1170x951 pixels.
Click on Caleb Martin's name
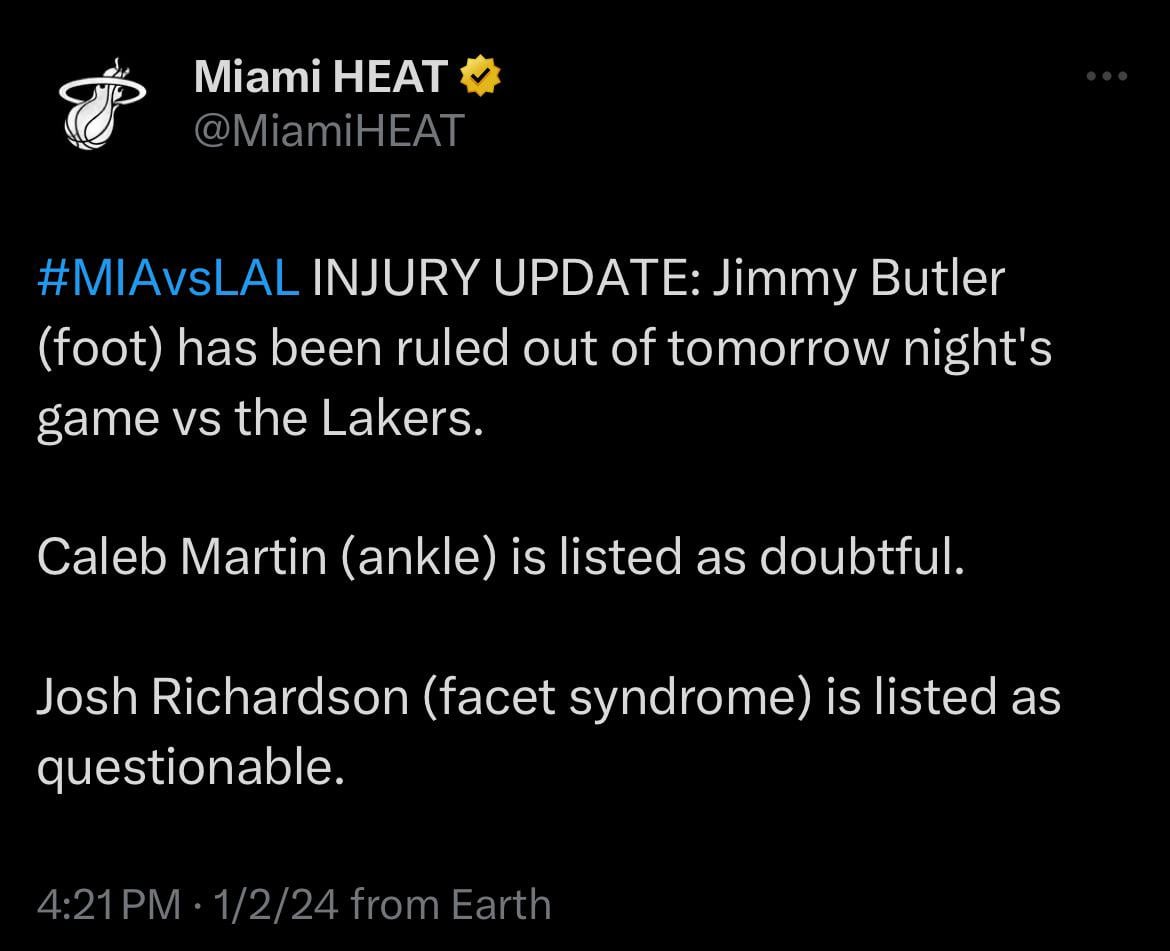181,557
